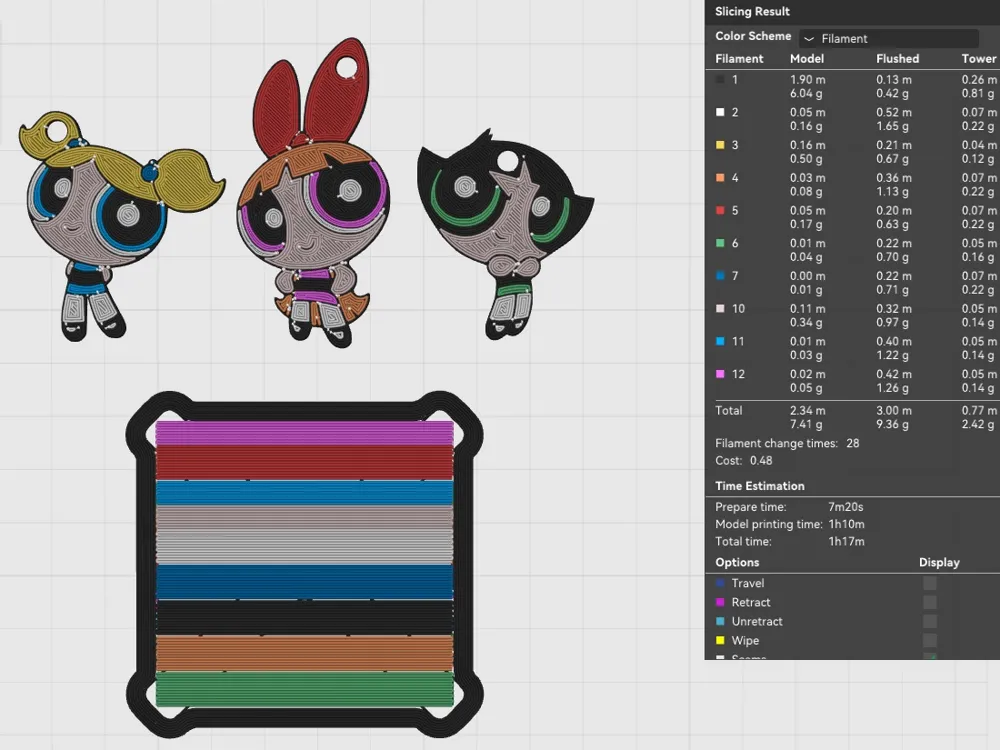Click the dark blue swatch for filament 7

720,276
